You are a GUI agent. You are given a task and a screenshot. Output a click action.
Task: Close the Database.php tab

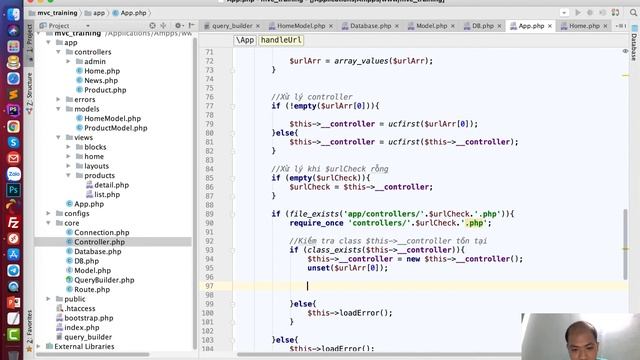point(397,26)
